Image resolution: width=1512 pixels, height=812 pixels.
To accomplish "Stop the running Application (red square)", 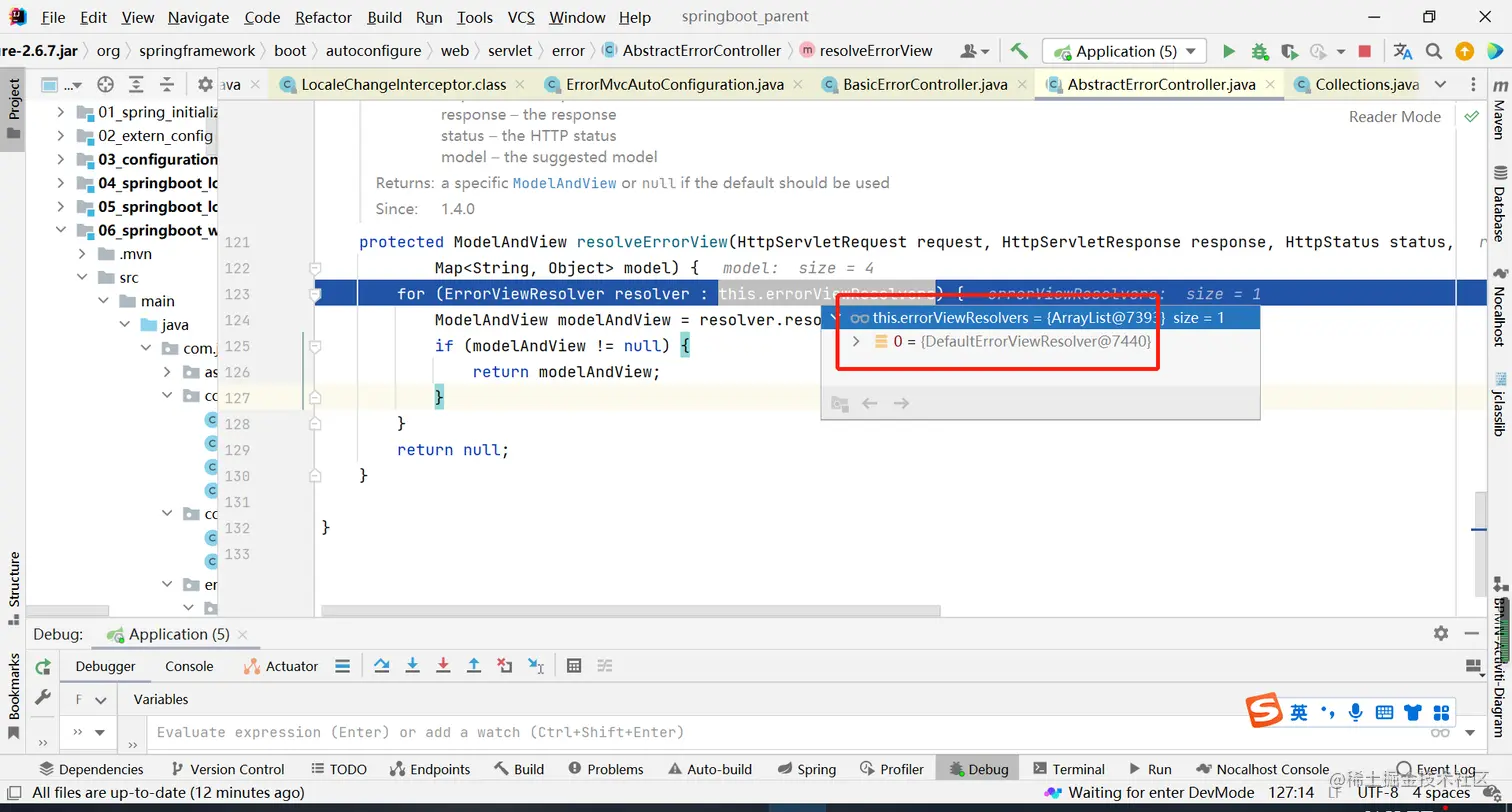I will coord(1365,51).
